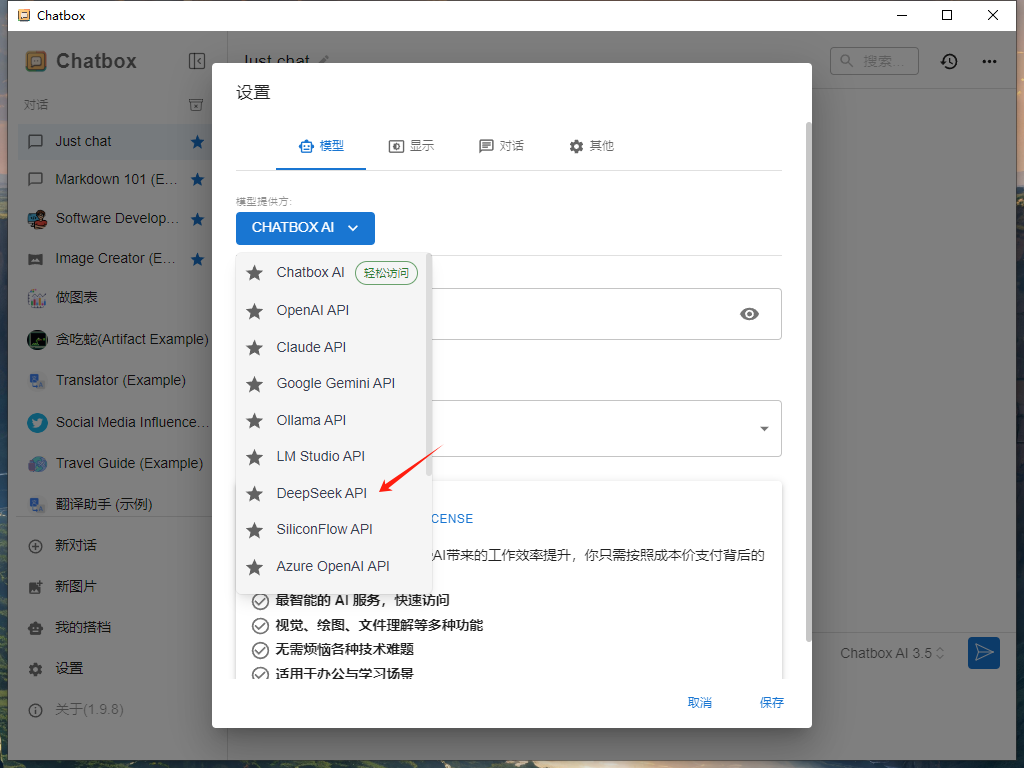Open the Markdown 101 conversation
The width and height of the screenshot is (1024, 768).
pyautogui.click(x=114, y=180)
